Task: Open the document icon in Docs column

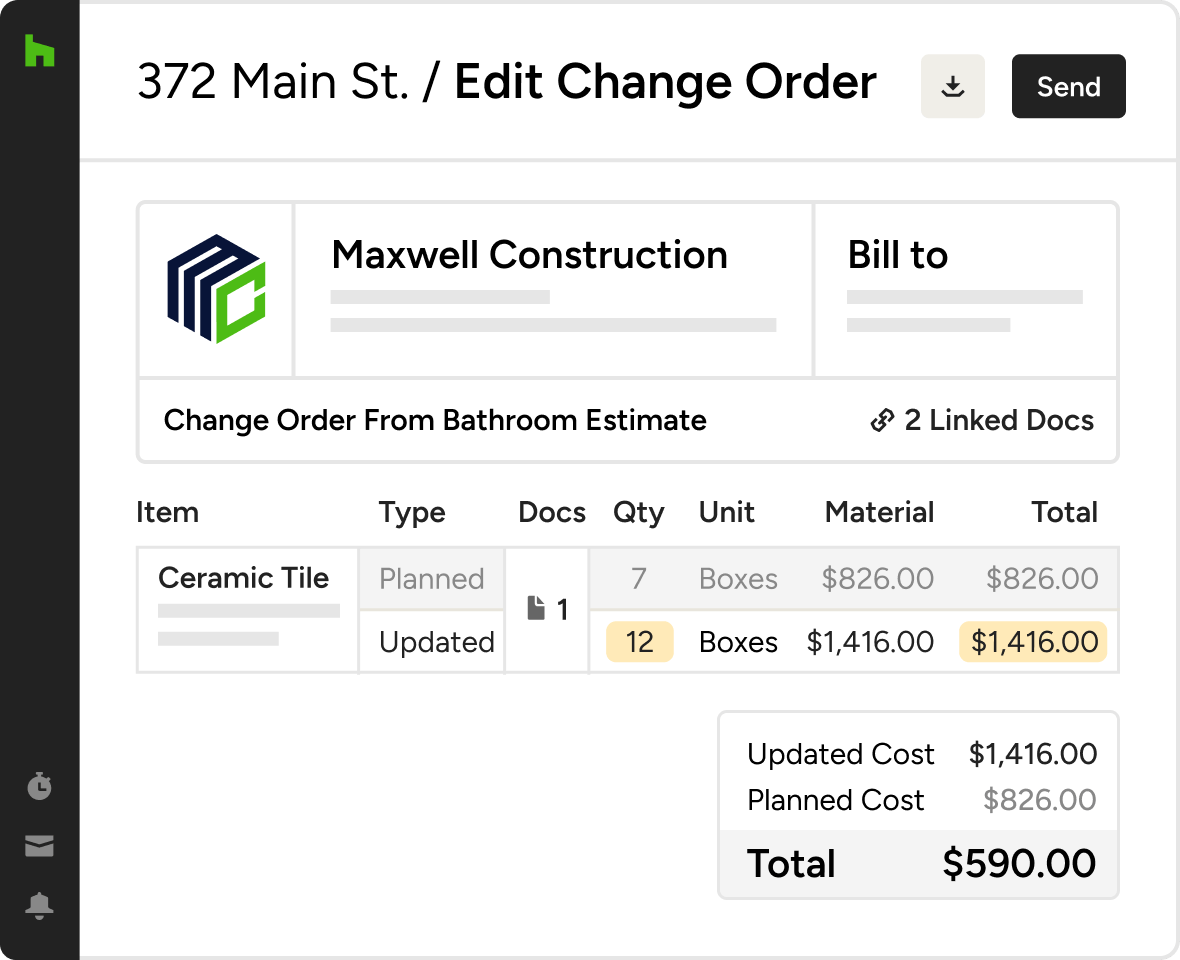Action: point(537,609)
